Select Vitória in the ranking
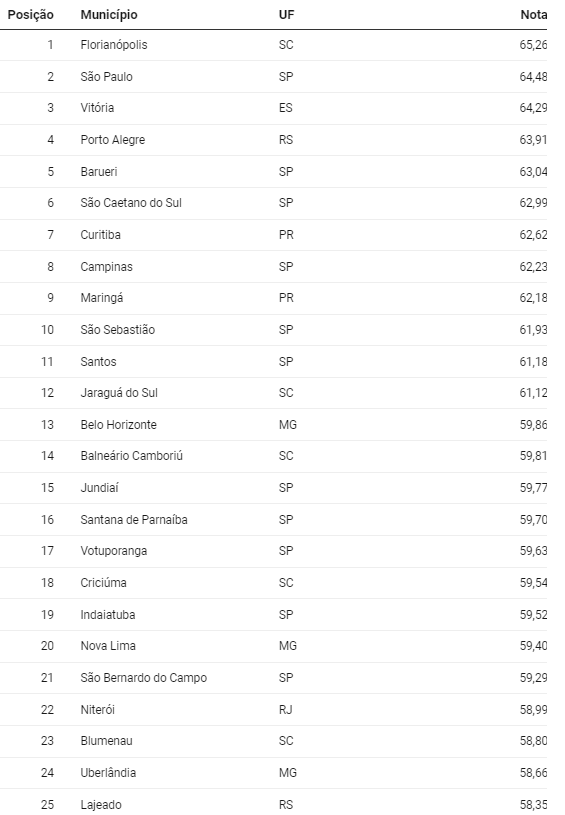This screenshot has width=565, height=815. pyautogui.click(x=97, y=108)
